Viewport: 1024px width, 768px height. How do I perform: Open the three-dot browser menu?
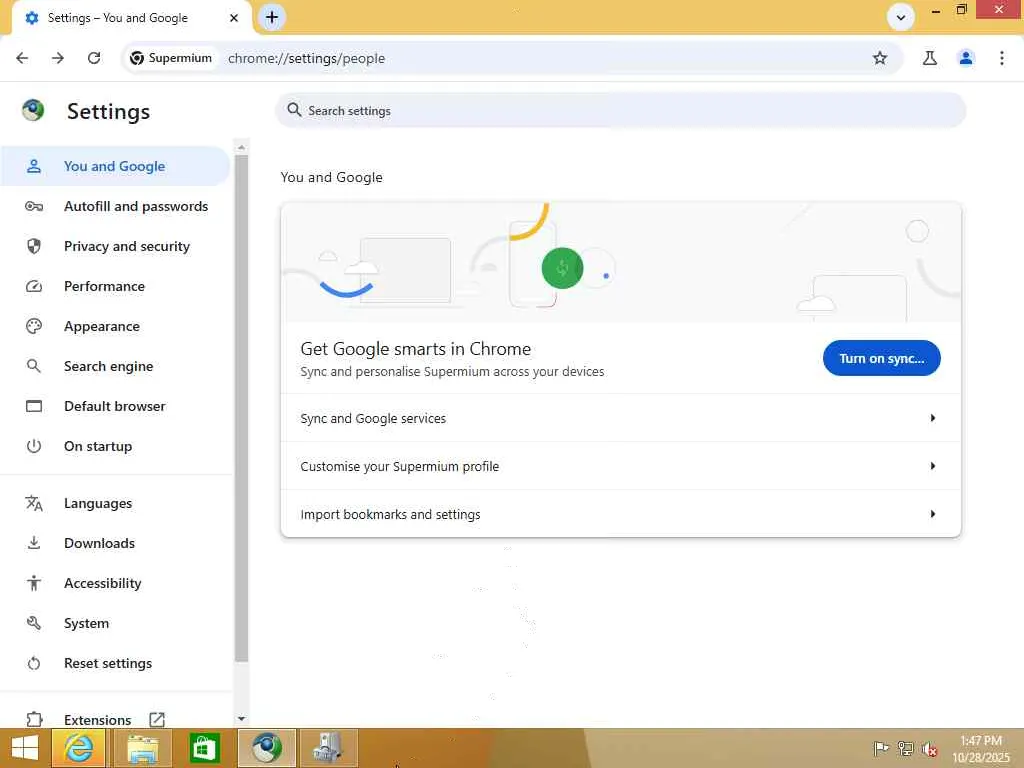click(x=1002, y=58)
